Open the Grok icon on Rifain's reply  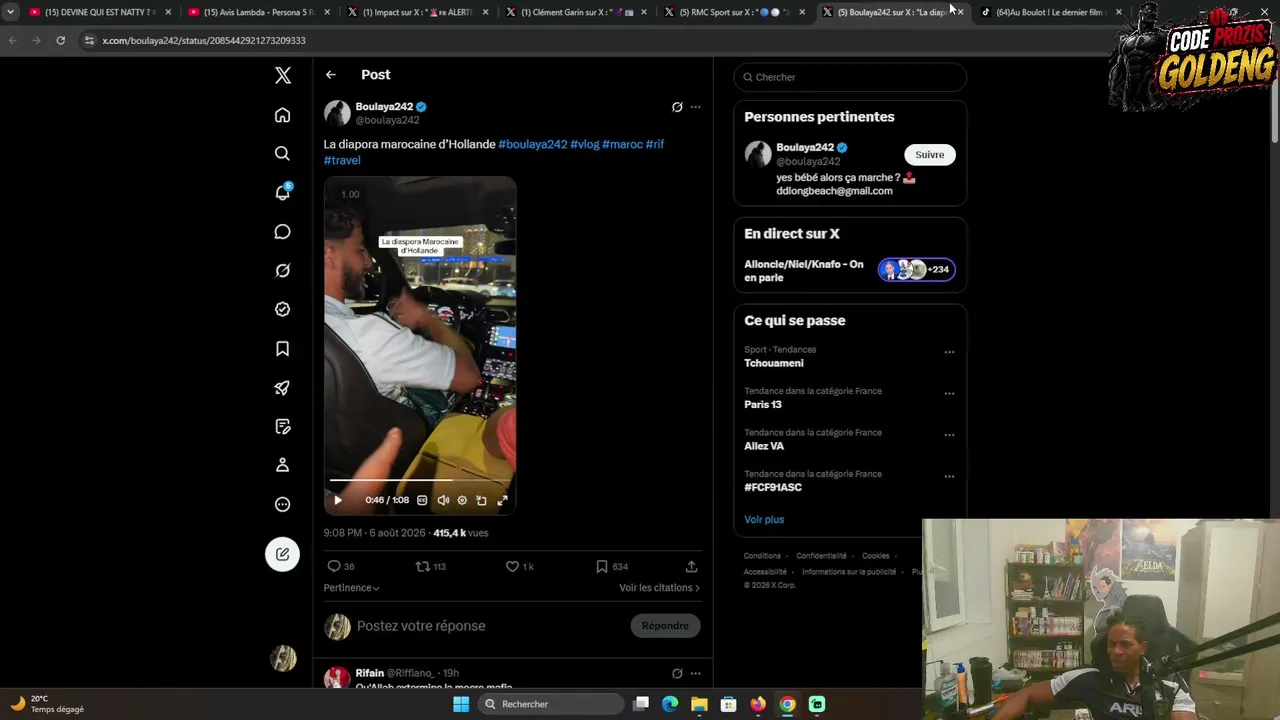(677, 673)
